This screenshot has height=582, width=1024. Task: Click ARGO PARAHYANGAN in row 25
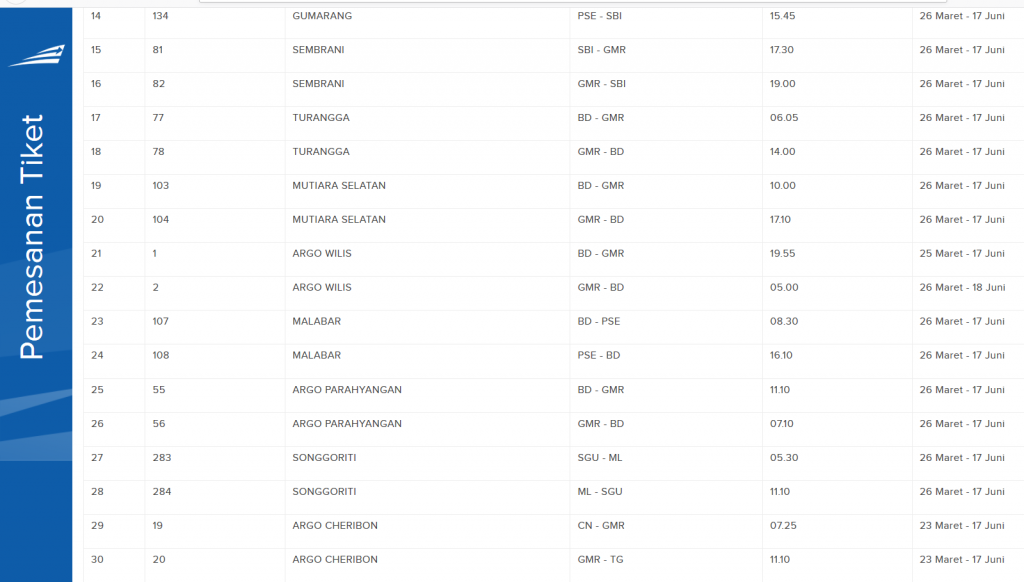pos(347,390)
